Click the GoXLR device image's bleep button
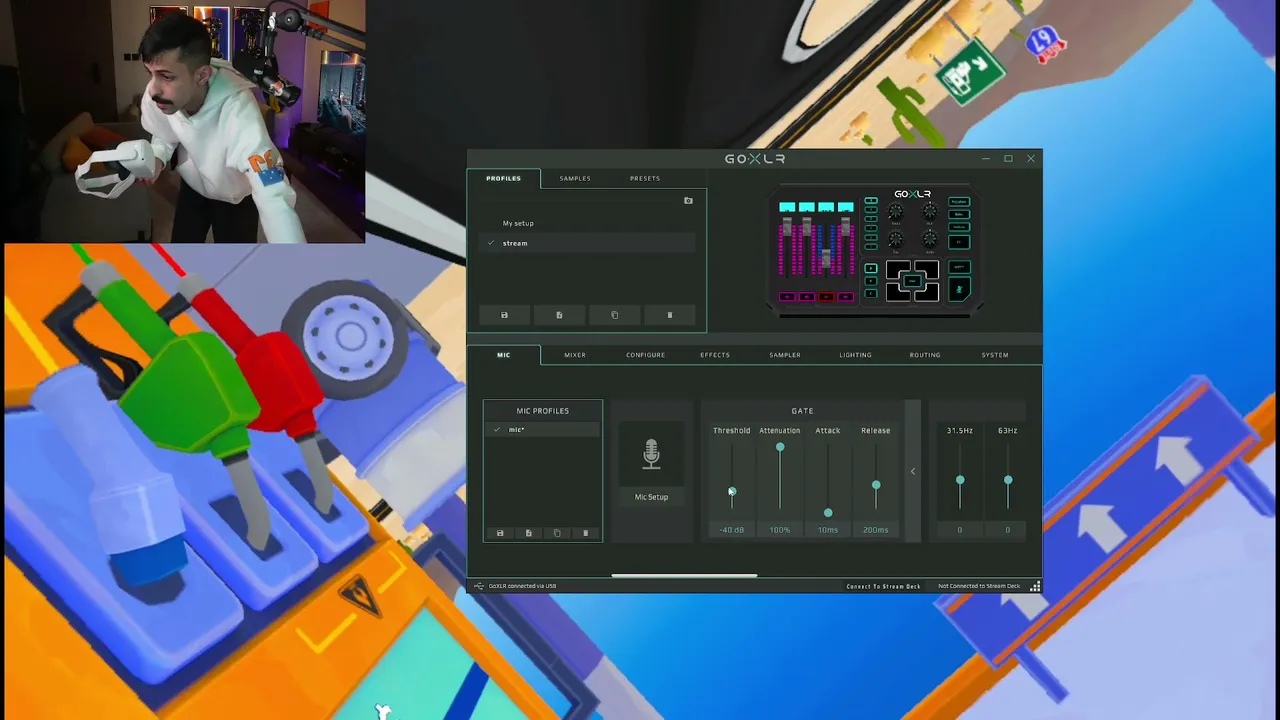The height and width of the screenshot is (720, 1280). (x=959, y=268)
